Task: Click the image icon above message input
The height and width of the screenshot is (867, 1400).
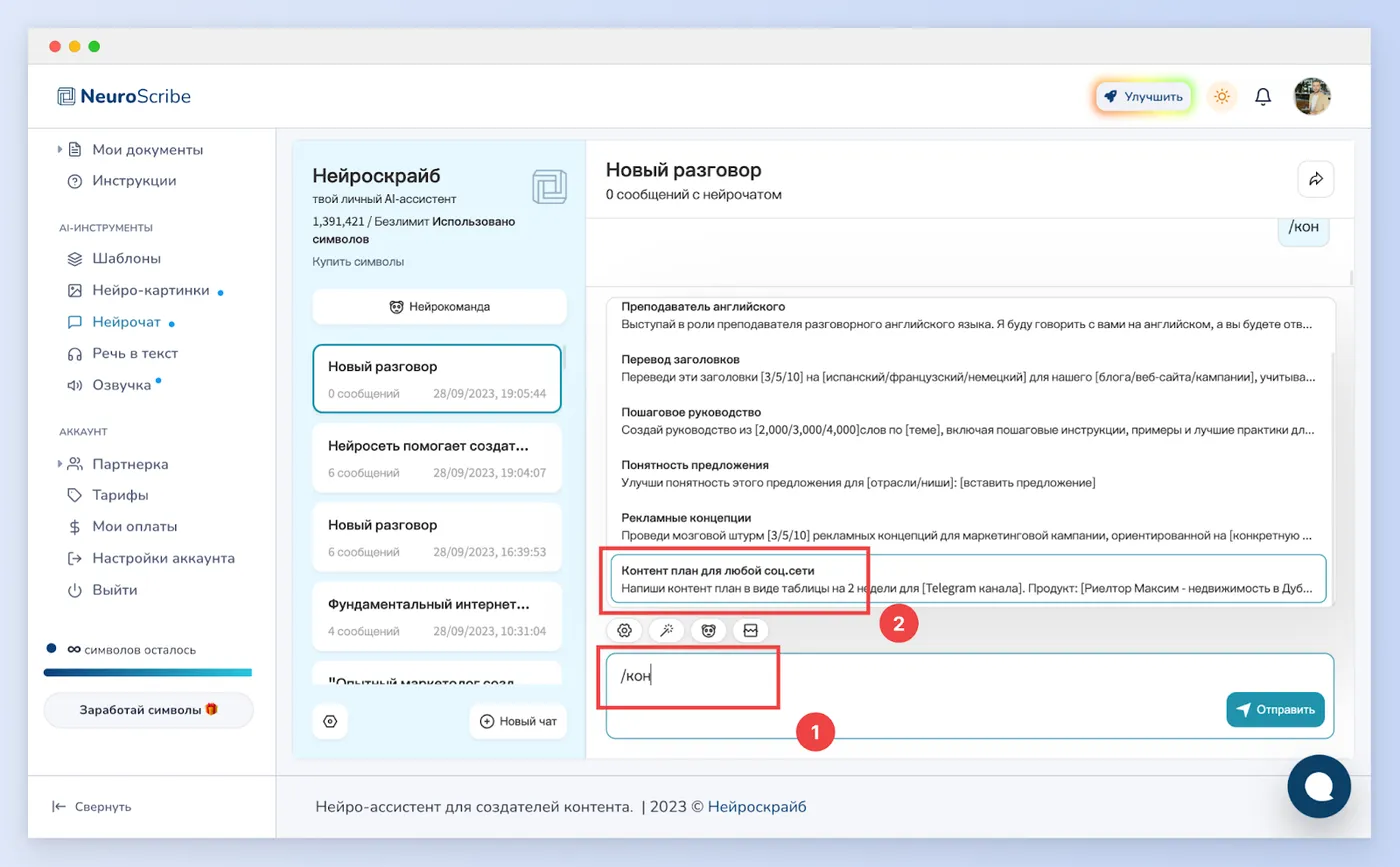Action: tap(750, 630)
